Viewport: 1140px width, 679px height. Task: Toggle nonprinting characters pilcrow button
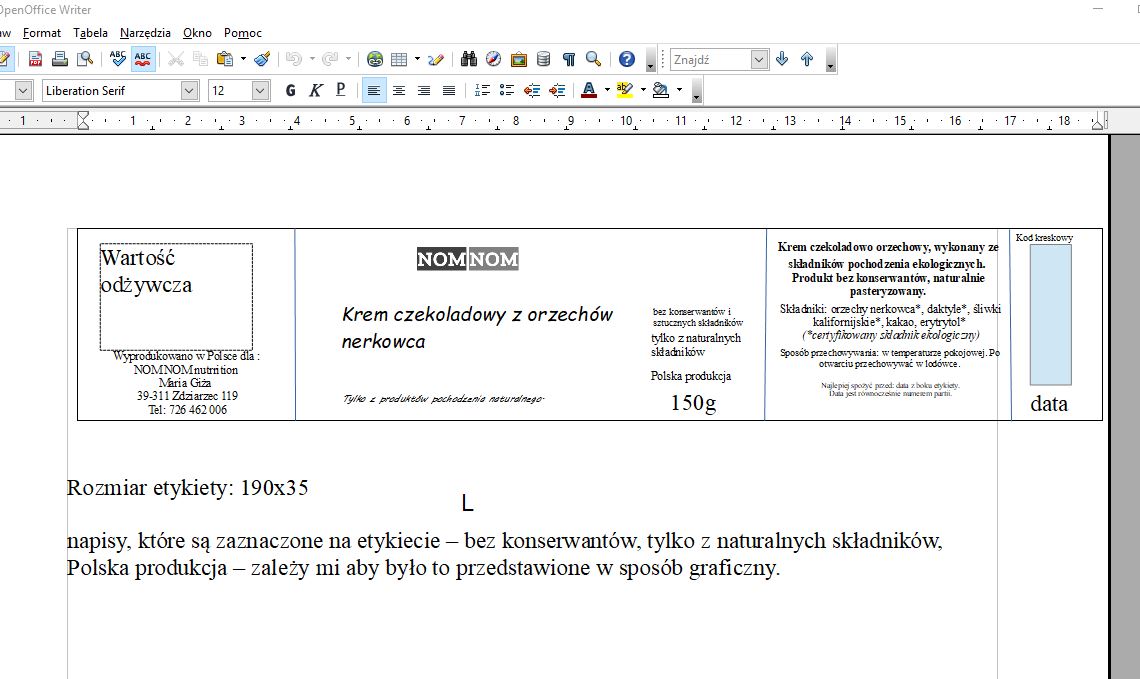[568, 59]
